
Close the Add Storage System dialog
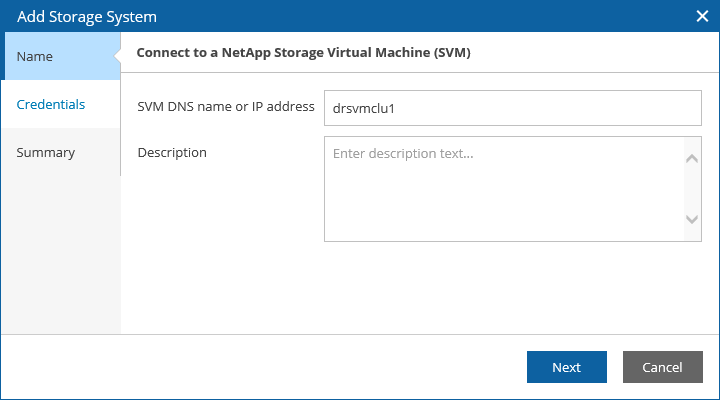coord(702,16)
